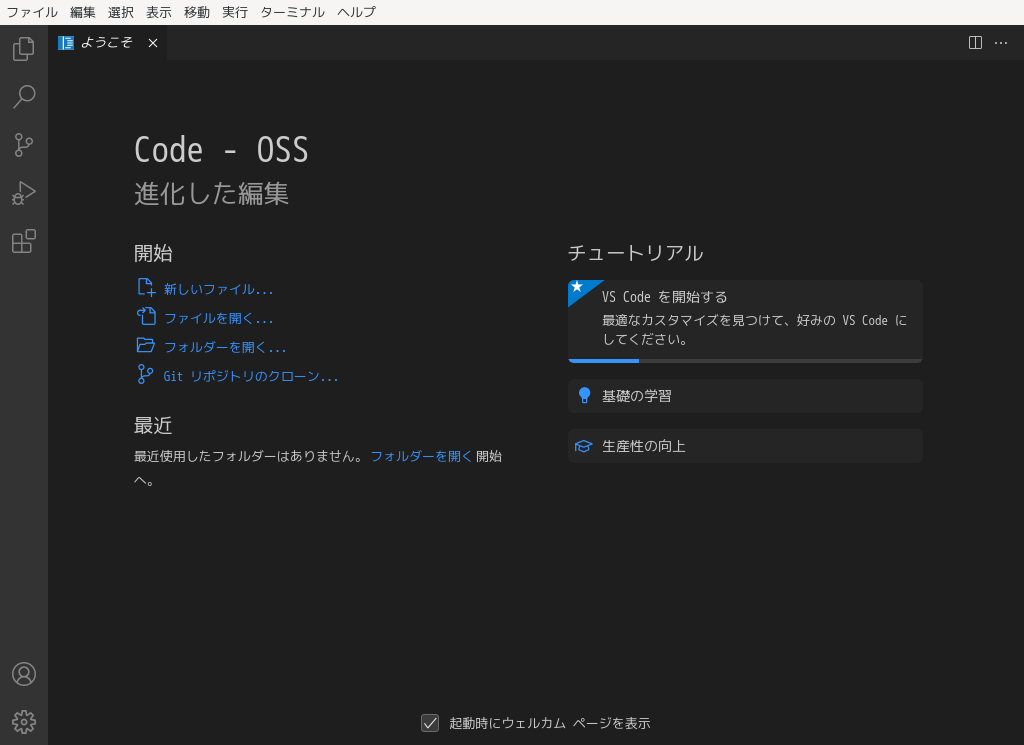This screenshot has height=745, width=1024.
Task: Open the editor More Actions ellipsis
Action: click(1001, 43)
